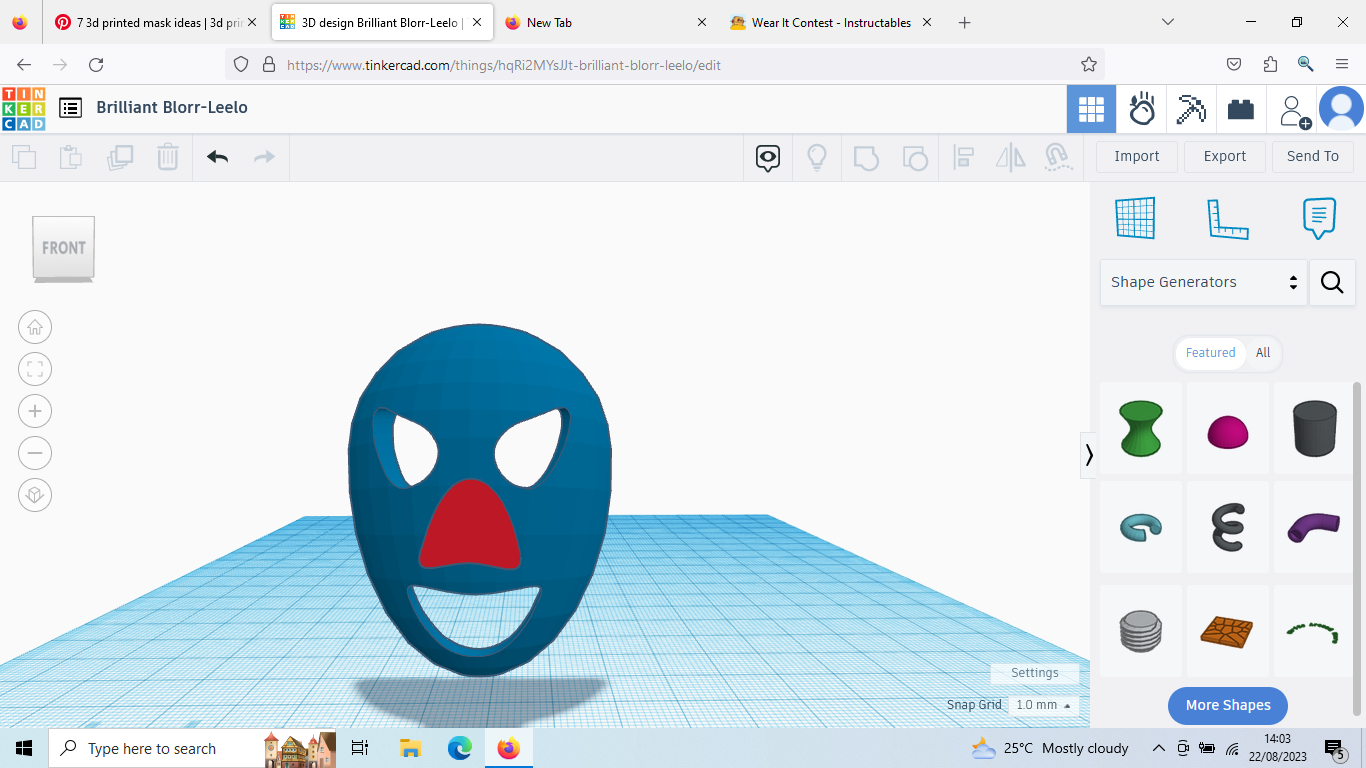Click the home view icon
1366x768 pixels.
click(x=35, y=327)
